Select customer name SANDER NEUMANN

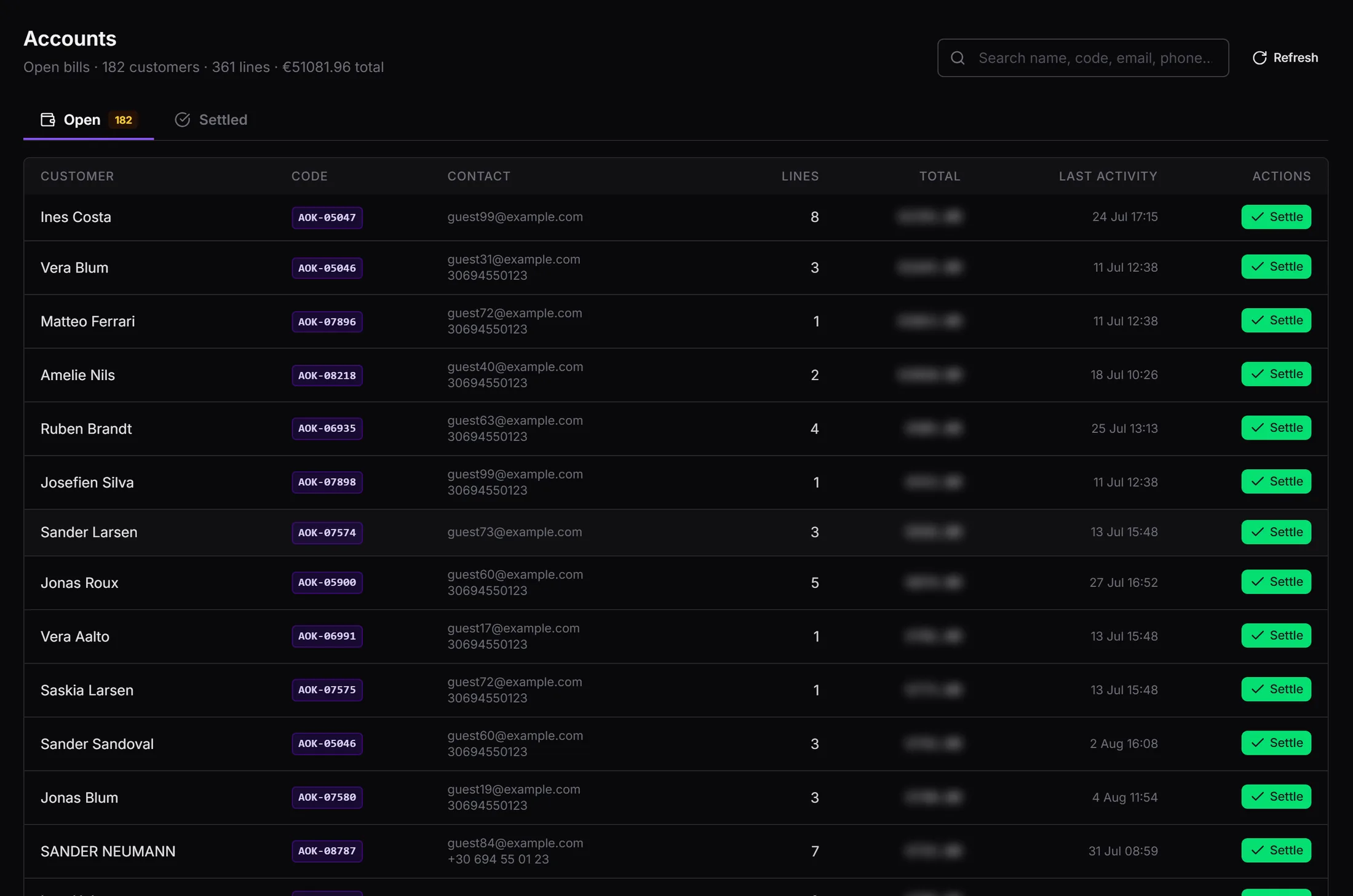pos(108,851)
